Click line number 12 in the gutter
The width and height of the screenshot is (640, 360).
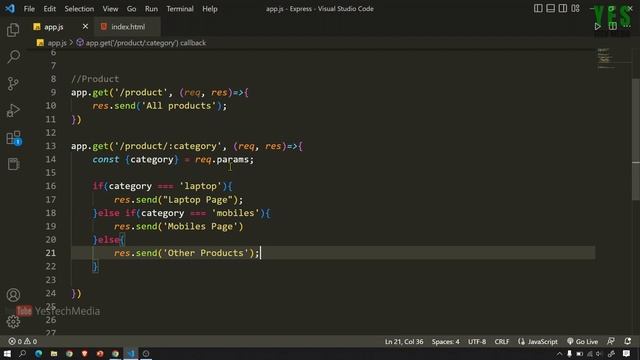(x=51, y=133)
